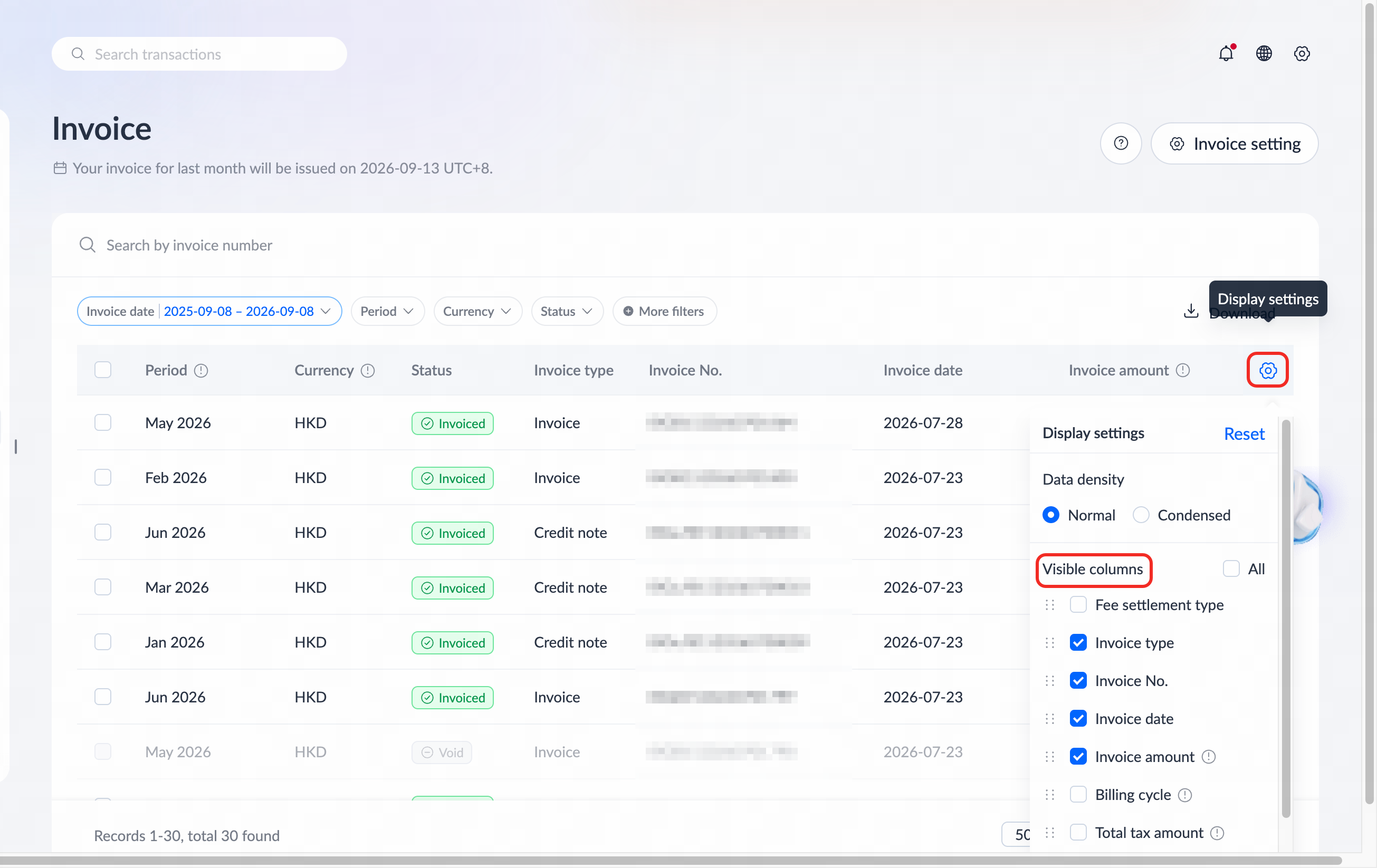The image size is (1377, 868).
Task: Open Invoice date range filter
Action: click(x=209, y=312)
